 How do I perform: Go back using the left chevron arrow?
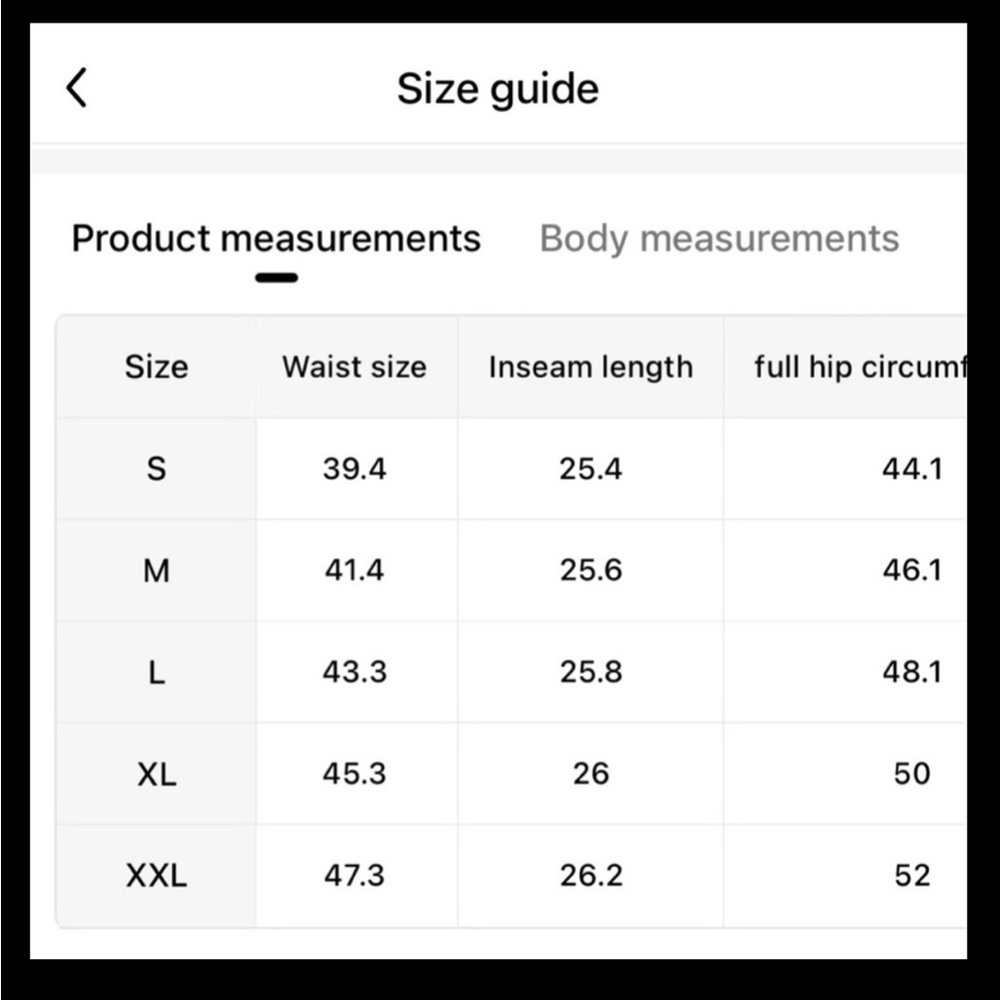coord(77,88)
